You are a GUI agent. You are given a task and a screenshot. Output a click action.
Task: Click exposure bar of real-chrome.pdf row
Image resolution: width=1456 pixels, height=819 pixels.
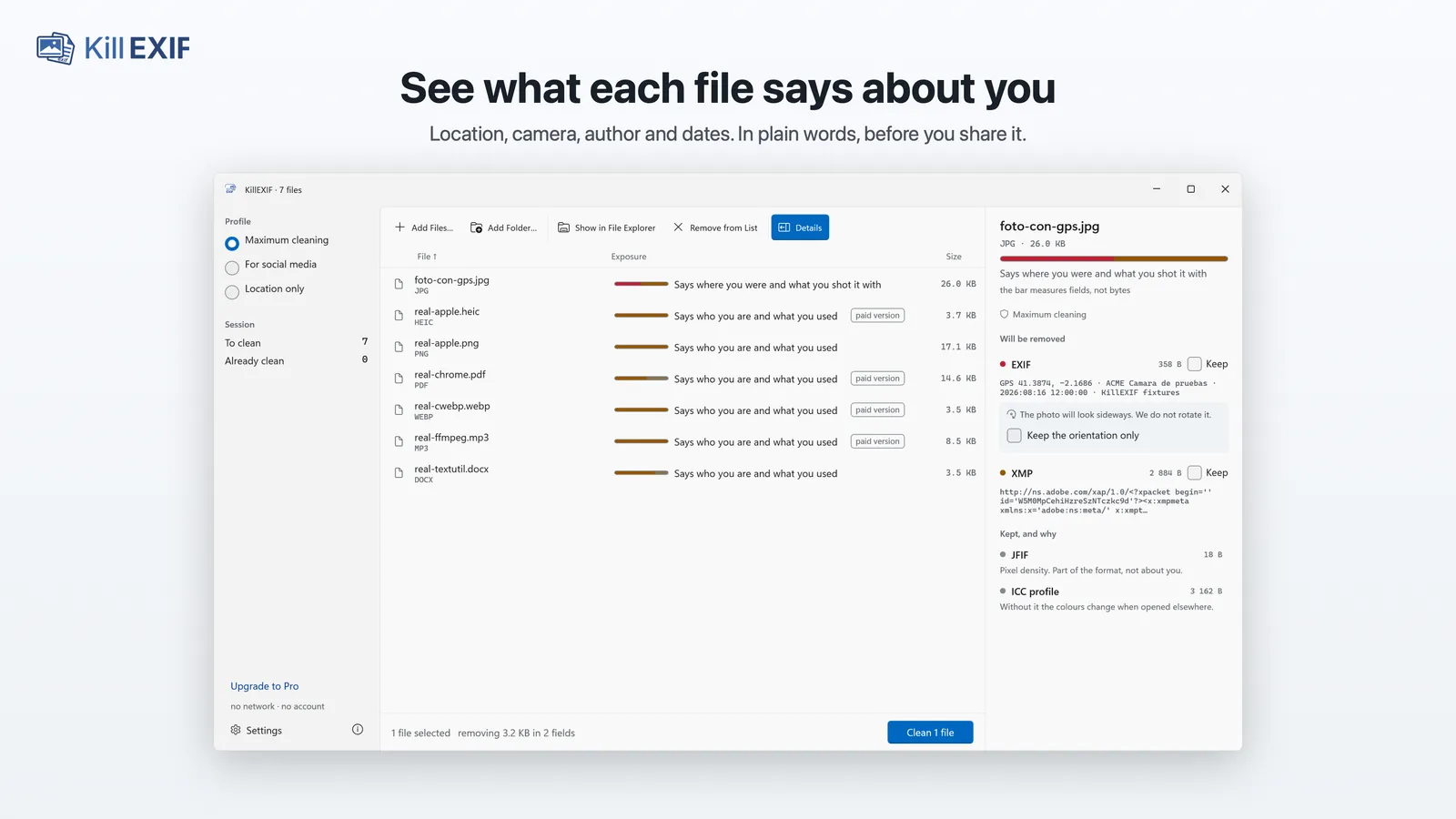coord(642,379)
